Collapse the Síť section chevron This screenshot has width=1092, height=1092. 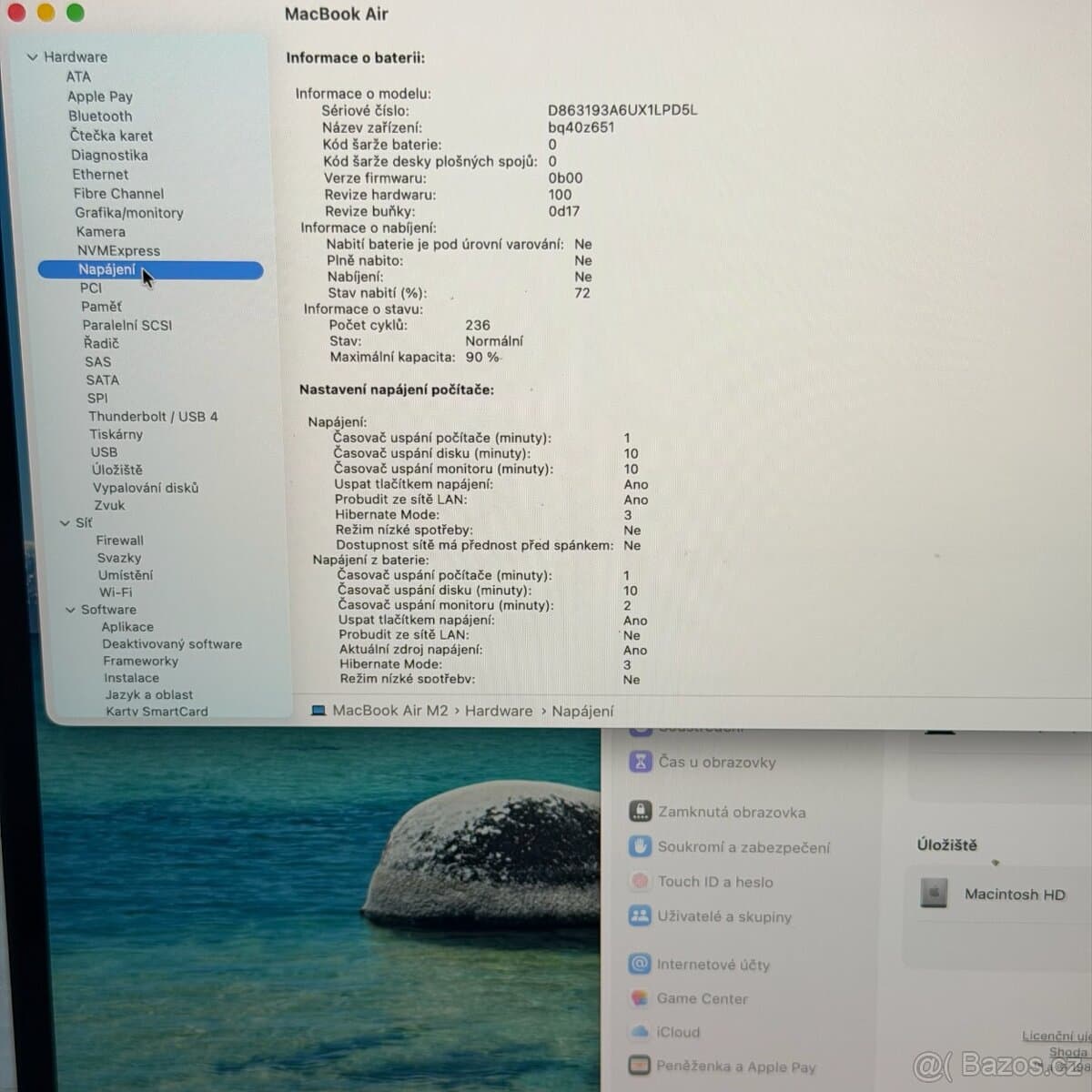[x=65, y=523]
